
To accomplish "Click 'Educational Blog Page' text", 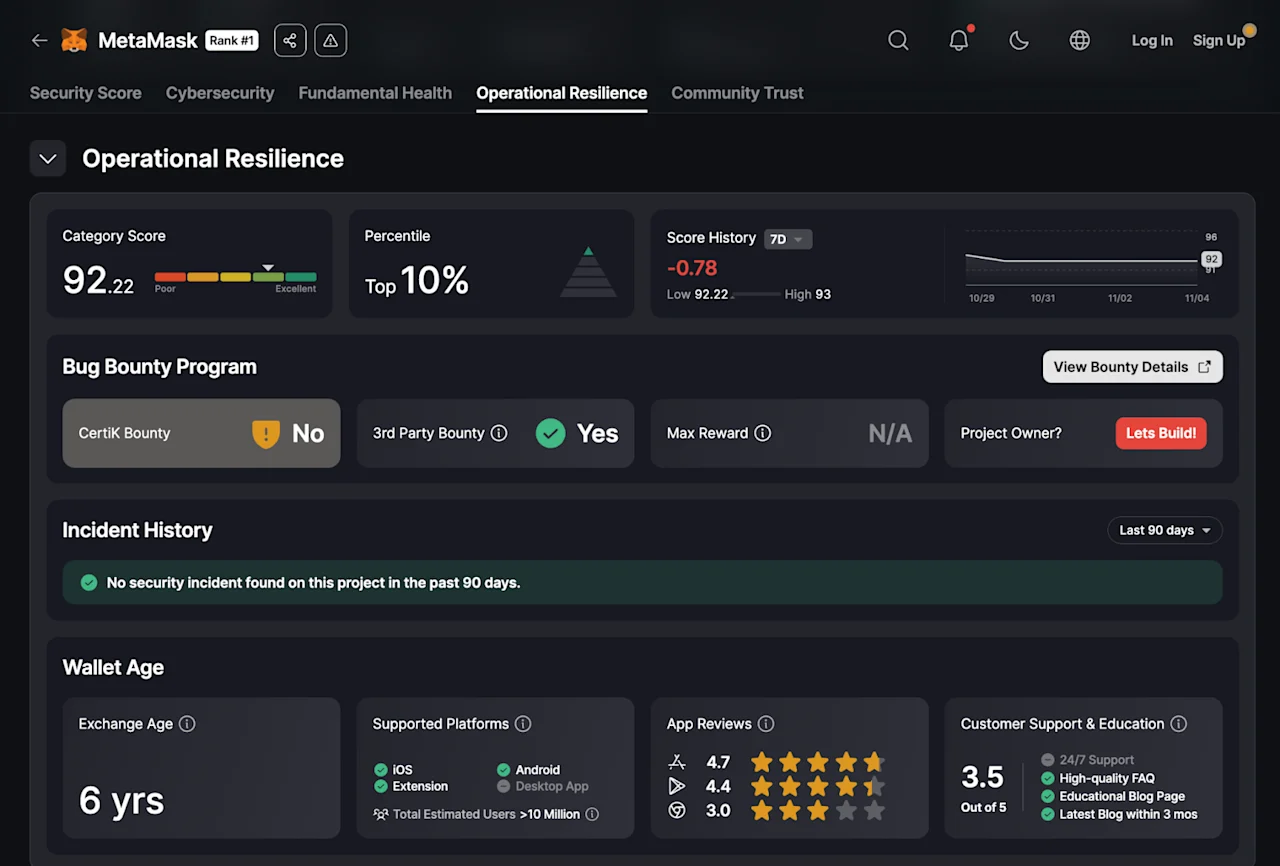I will 1122,796.
